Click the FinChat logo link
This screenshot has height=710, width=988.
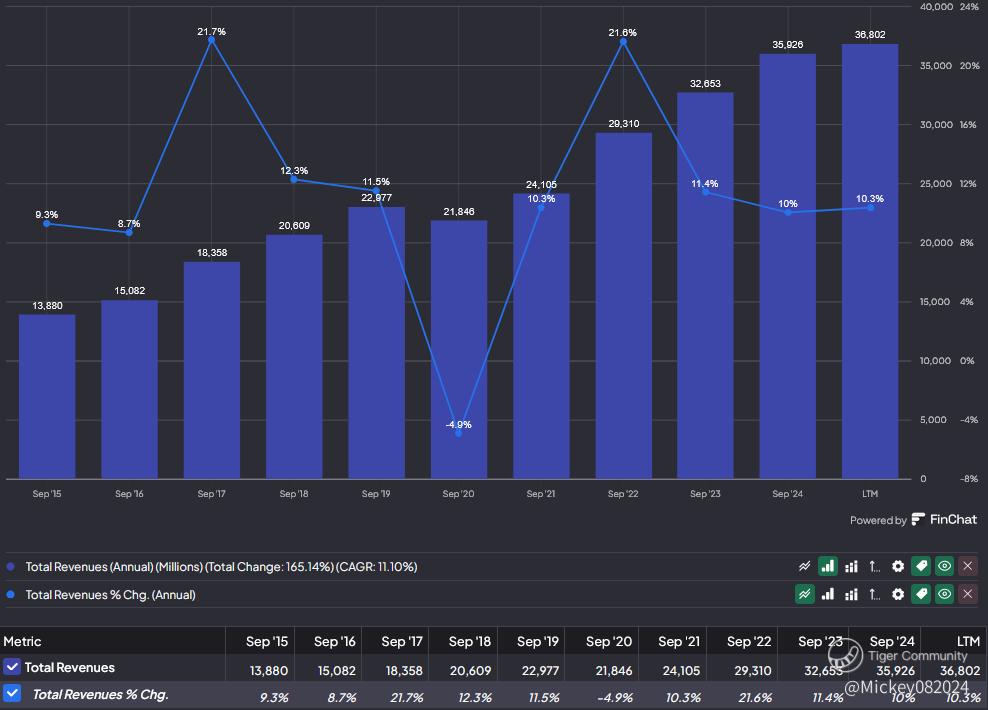coord(944,520)
